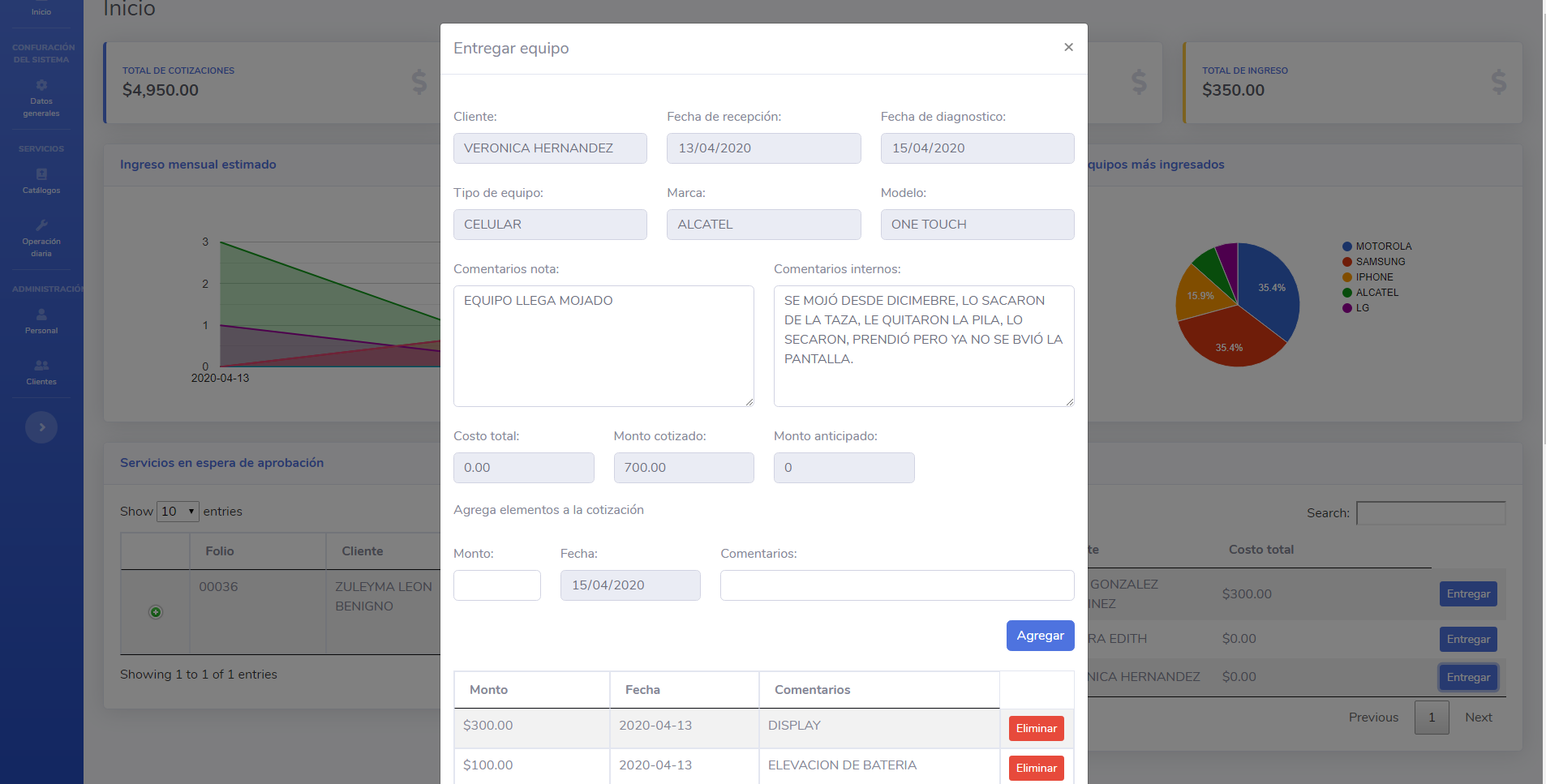
Task: Open Datos generales gear icon in sidebar
Action: 41,85
